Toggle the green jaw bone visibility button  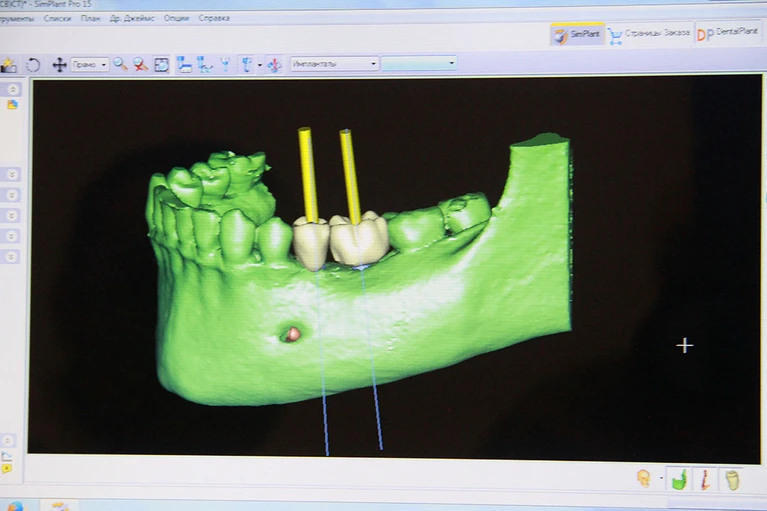tap(679, 479)
